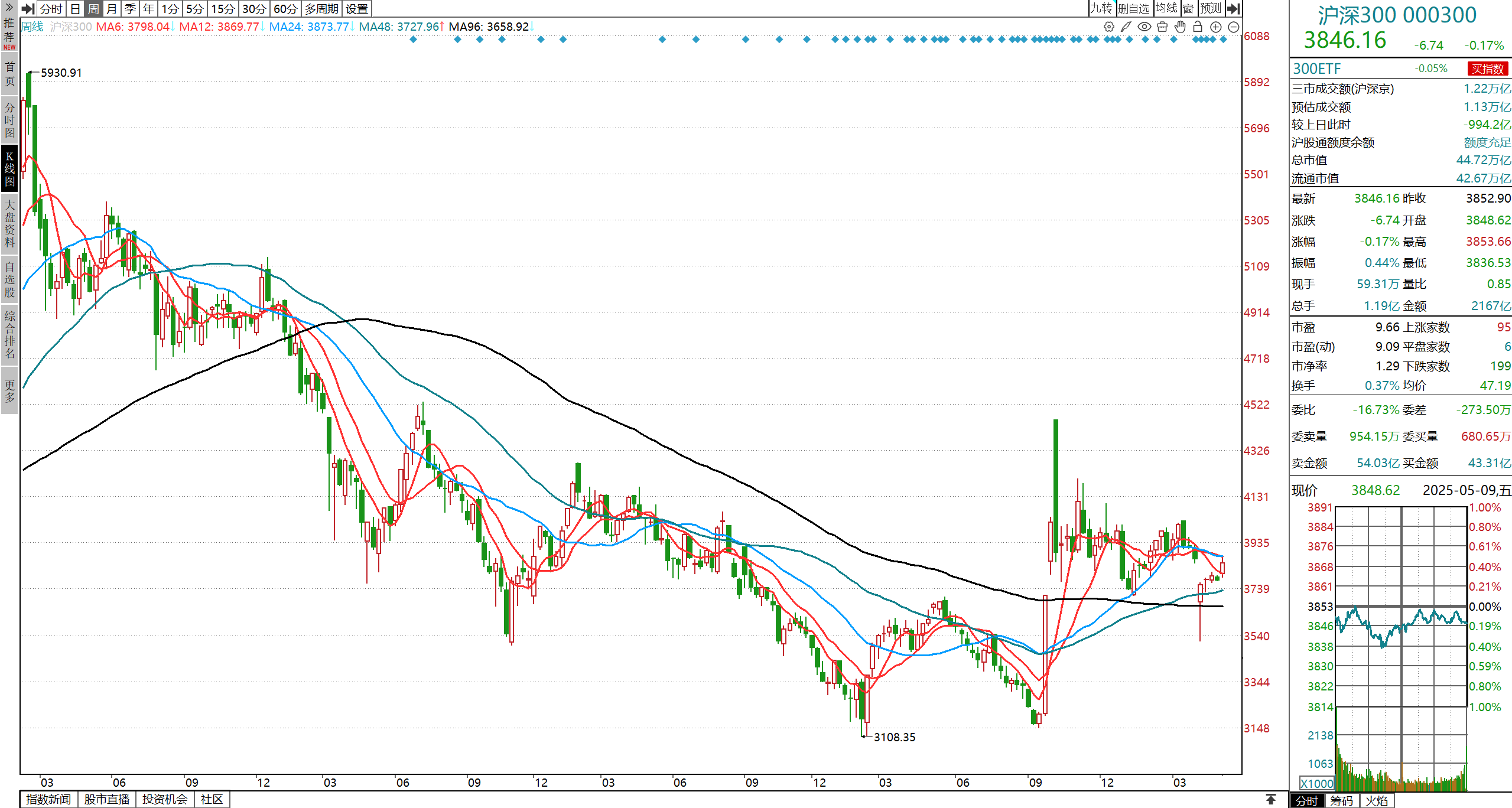Switch to 分时 period tab
The height and width of the screenshot is (808, 1512).
pyautogui.click(x=51, y=9)
